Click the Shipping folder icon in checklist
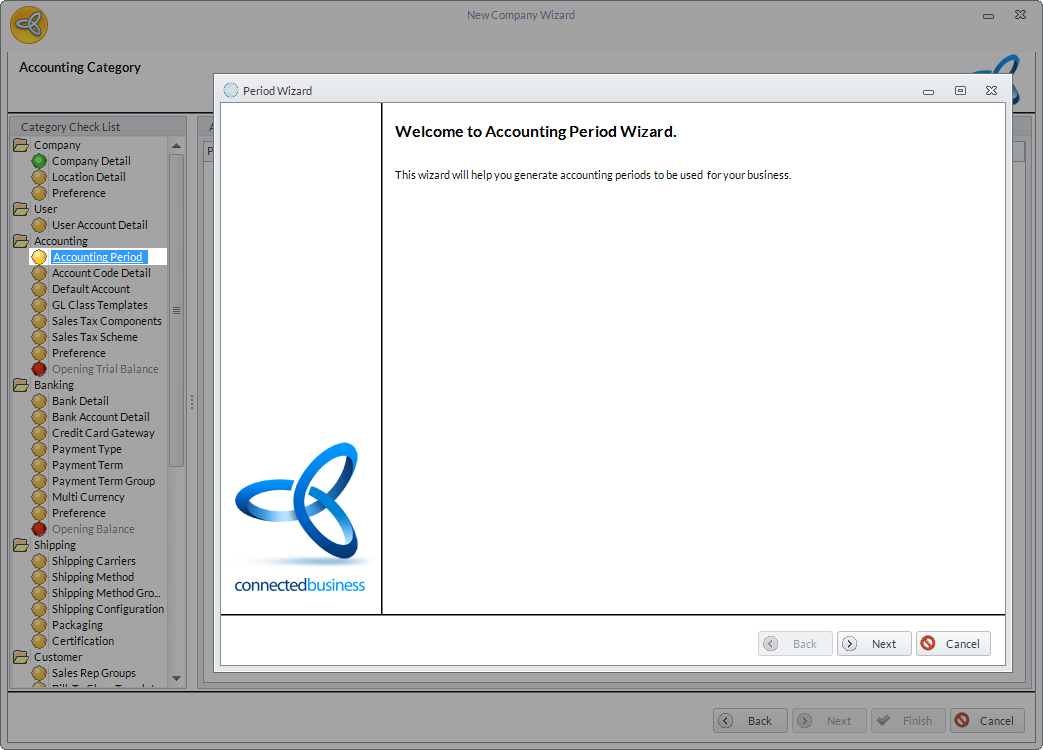Image resolution: width=1043 pixels, height=750 pixels. (x=21, y=545)
